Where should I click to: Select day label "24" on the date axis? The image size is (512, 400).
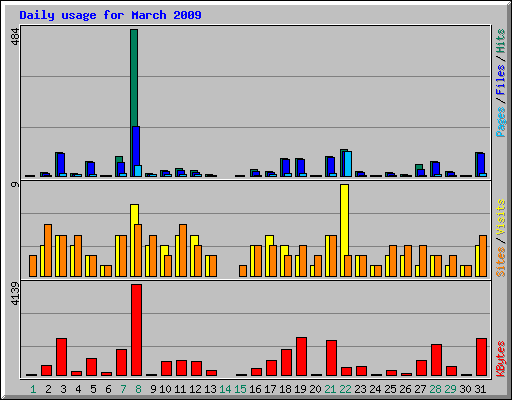point(375,389)
